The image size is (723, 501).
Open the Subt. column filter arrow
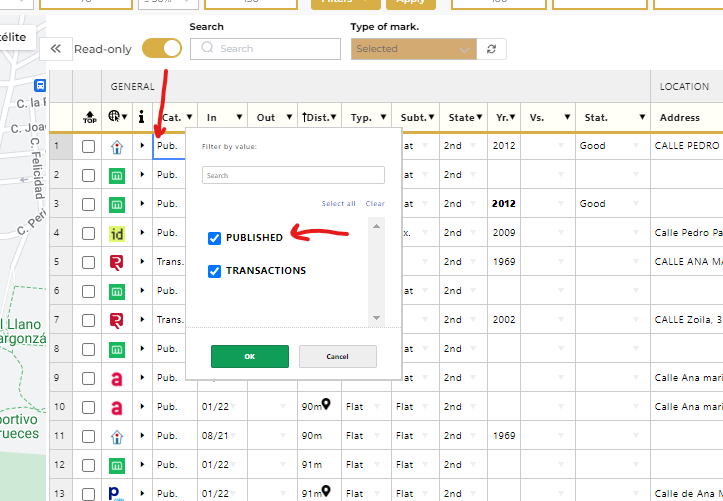431,117
